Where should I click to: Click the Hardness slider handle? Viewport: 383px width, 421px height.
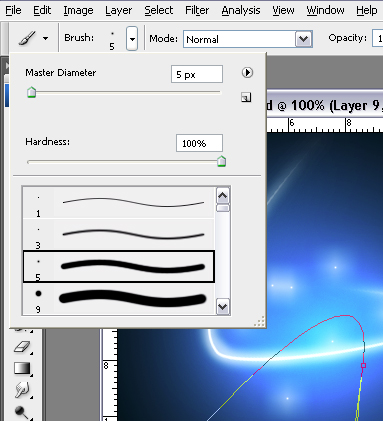coord(221,161)
